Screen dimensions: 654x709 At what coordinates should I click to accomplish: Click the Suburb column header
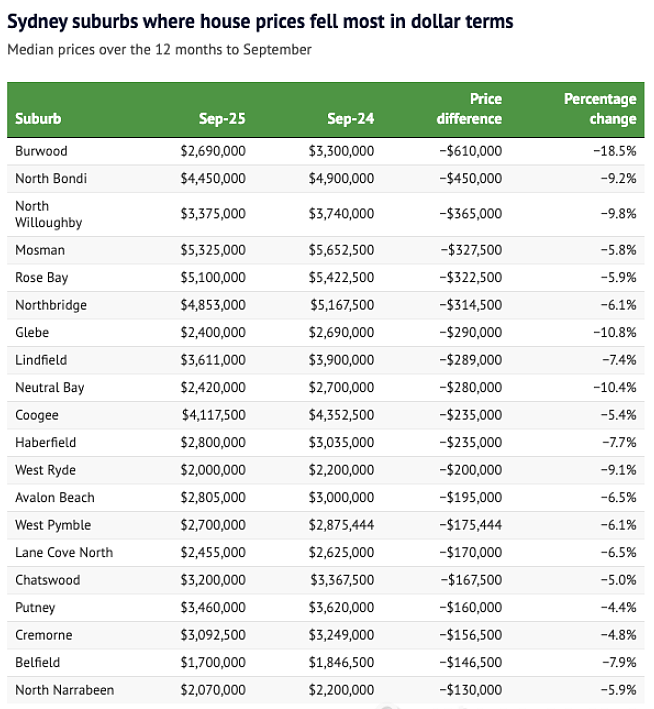click(38, 118)
